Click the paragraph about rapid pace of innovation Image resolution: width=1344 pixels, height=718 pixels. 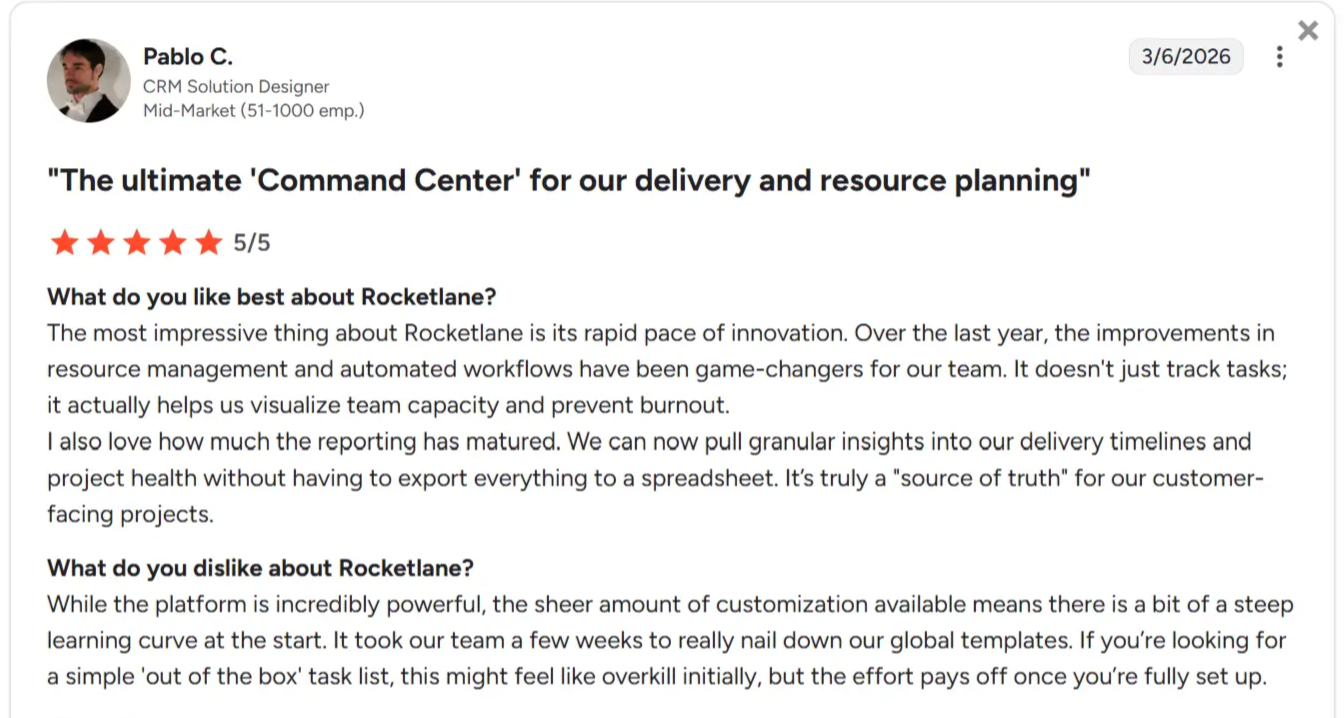[660, 369]
